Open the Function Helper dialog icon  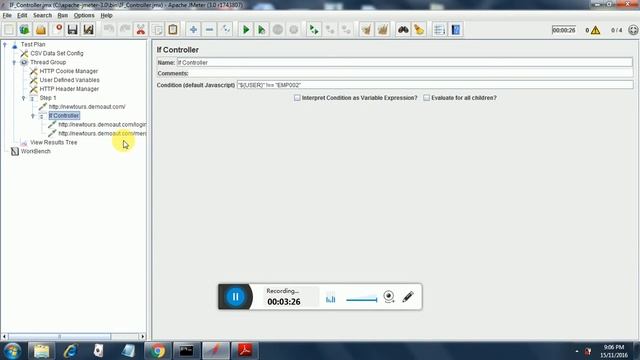coord(440,29)
